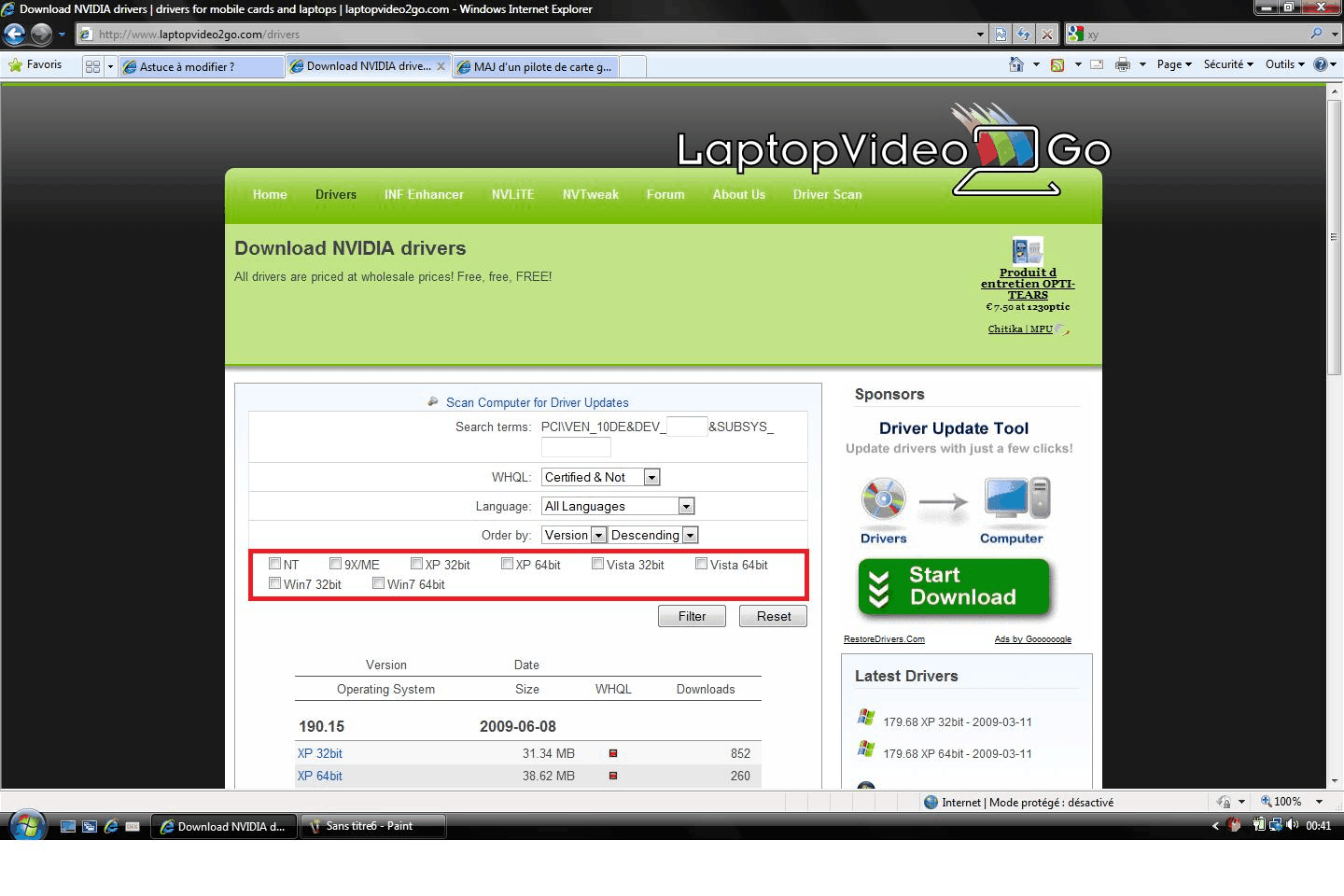Viewport: 1344px width, 896px height.
Task: Click the Windows Start orb
Action: point(28,826)
